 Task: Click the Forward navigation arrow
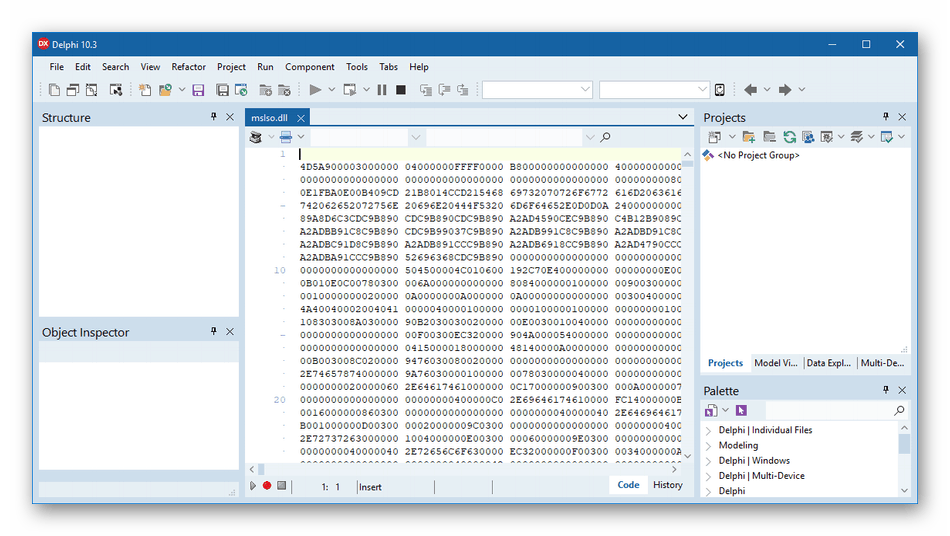point(785,90)
